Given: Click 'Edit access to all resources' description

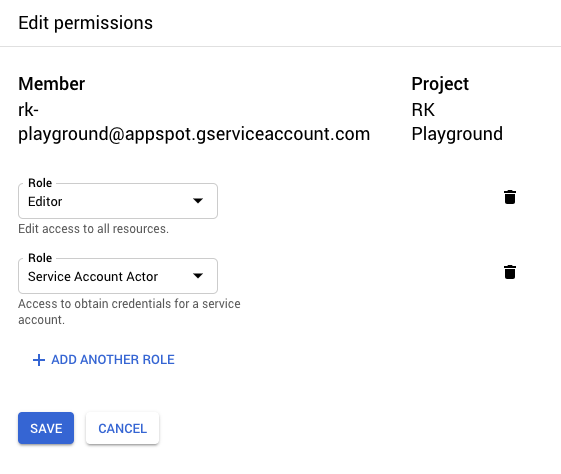Looking at the screenshot, I should [93, 229].
